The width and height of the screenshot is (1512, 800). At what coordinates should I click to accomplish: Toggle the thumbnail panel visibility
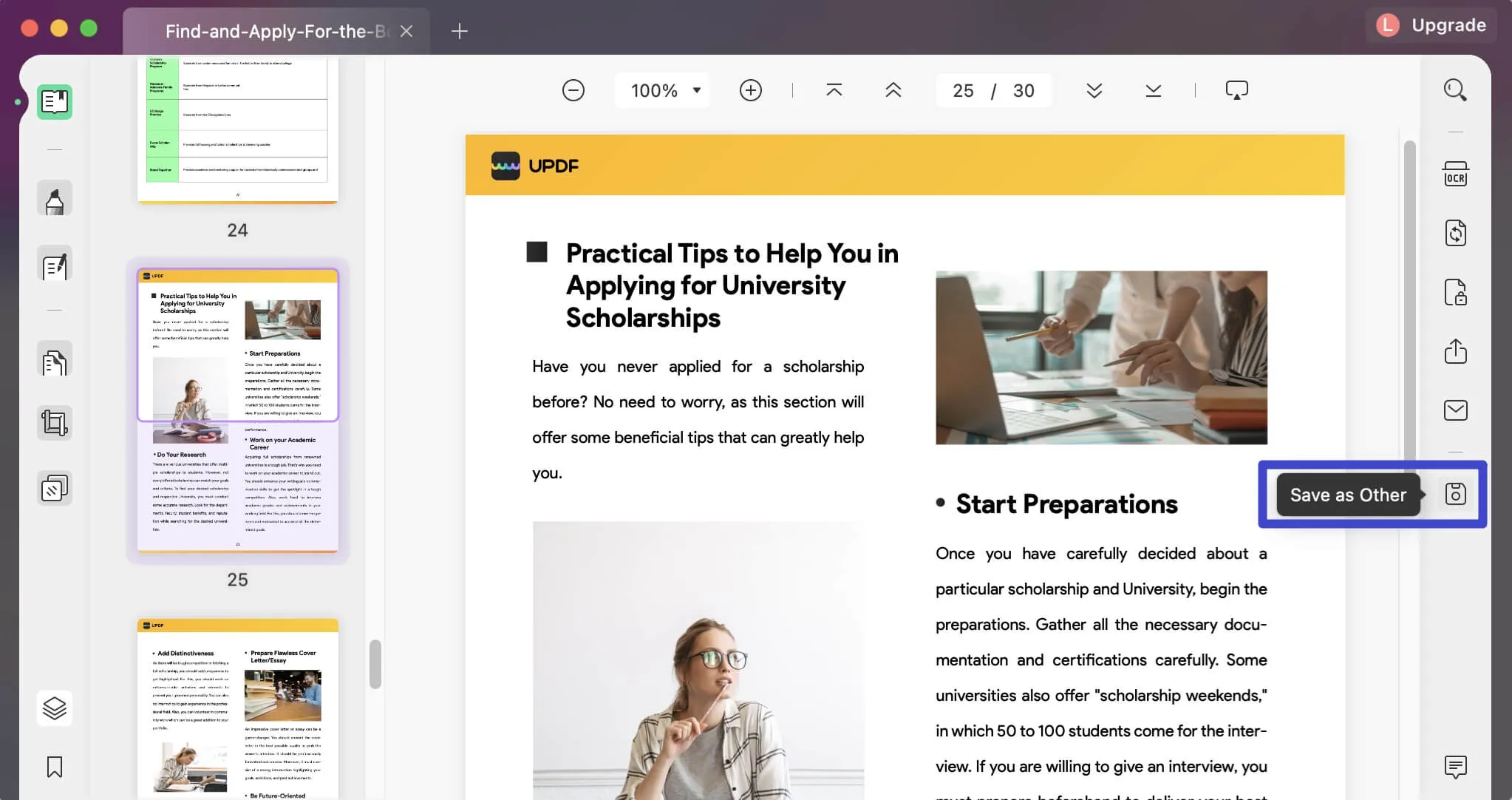point(54,101)
